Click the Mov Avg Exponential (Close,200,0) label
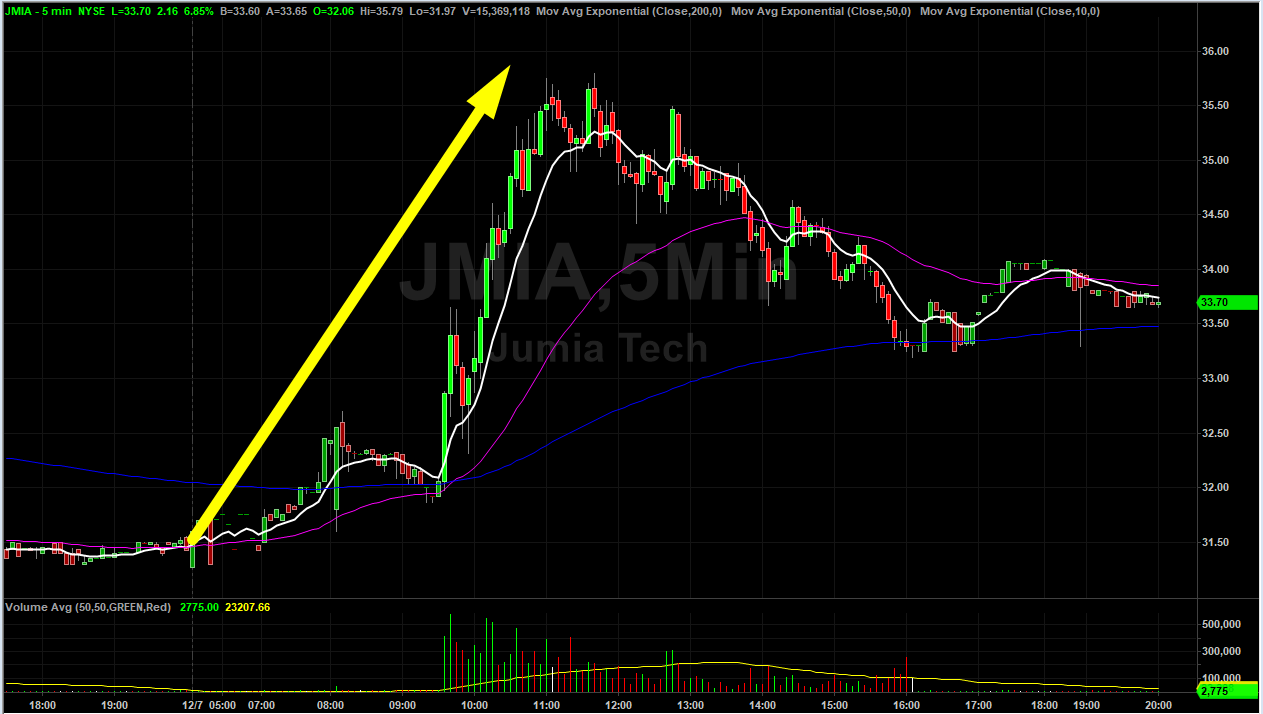 629,11
